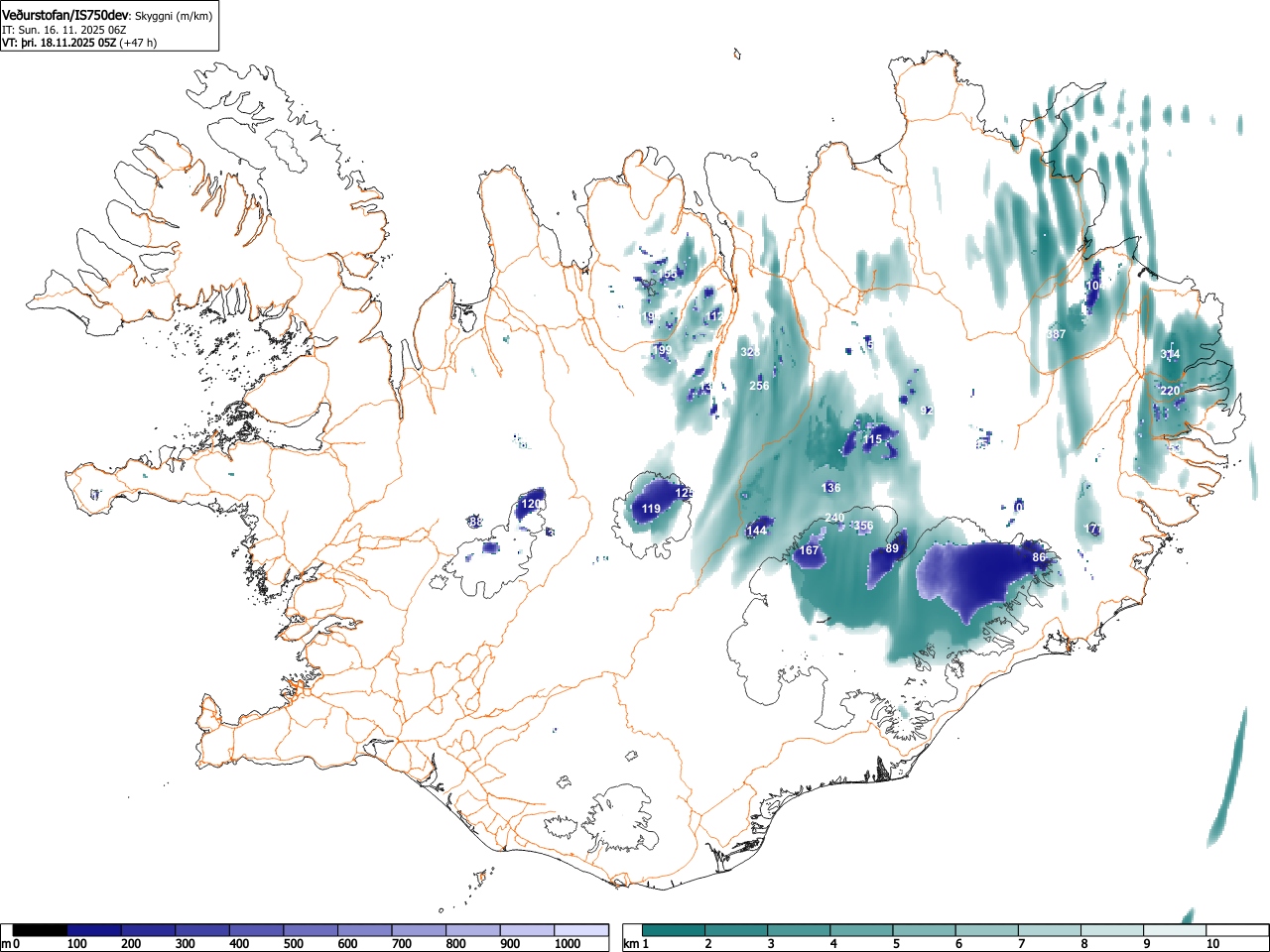The height and width of the screenshot is (952, 1270).
Task: Click the 'Skyggni (m/km)' parameter label
Action: [173, 16]
